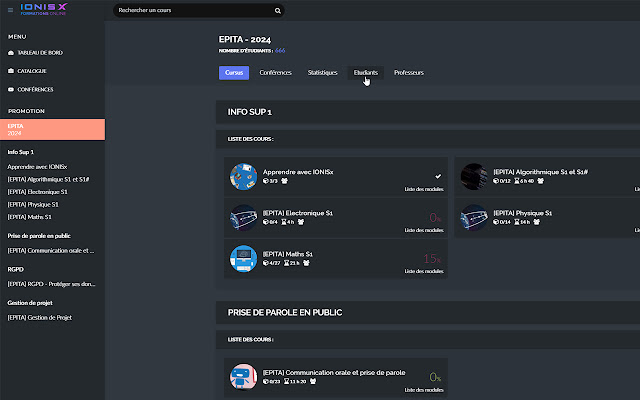640x400 pixels.
Task: Click completed checkmark on Apprendre avec IONISx
Action: [438, 176]
